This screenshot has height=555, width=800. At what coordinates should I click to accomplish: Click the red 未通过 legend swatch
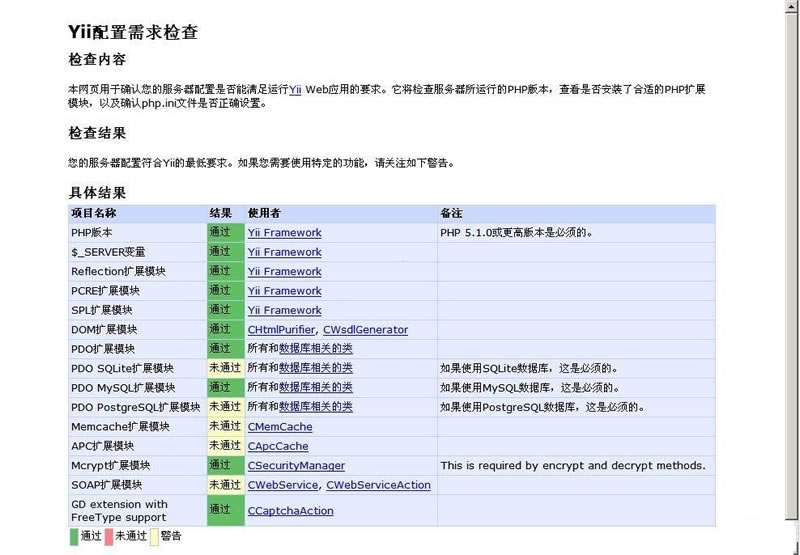109,537
